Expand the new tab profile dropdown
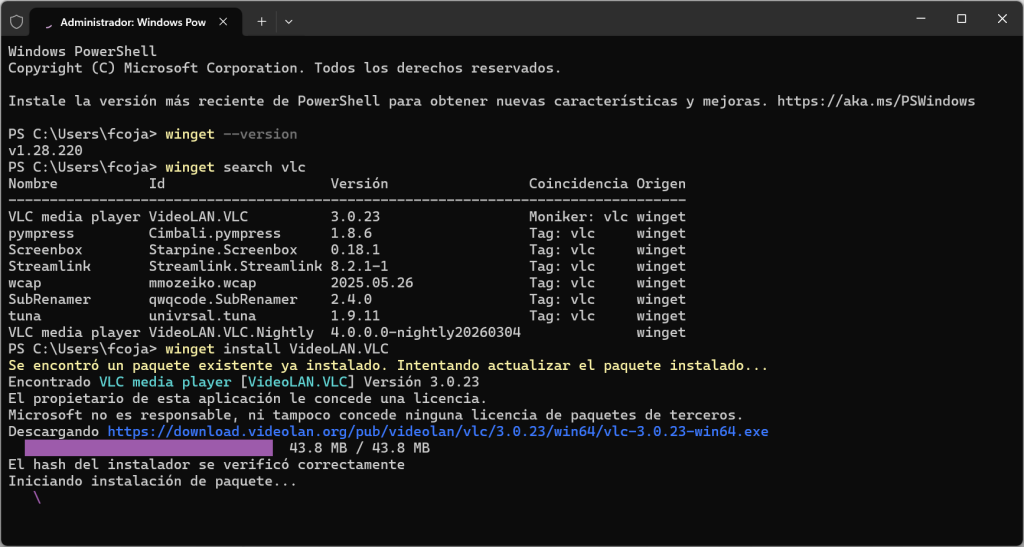The image size is (1024, 547). pos(289,20)
